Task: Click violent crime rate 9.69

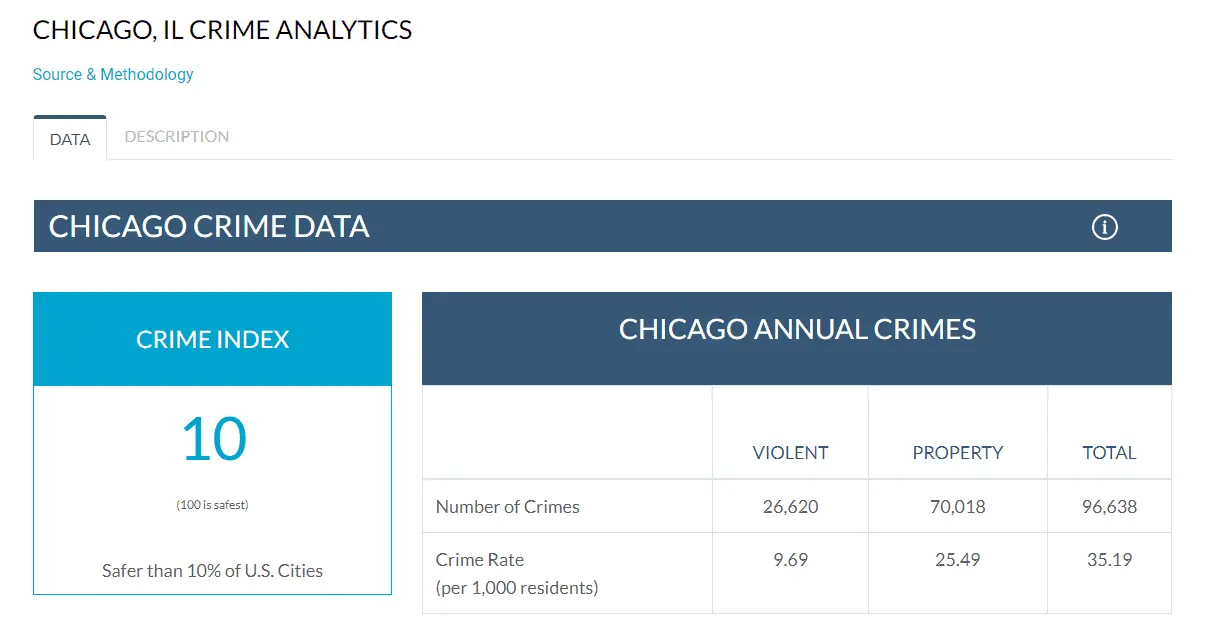Action: (790, 560)
